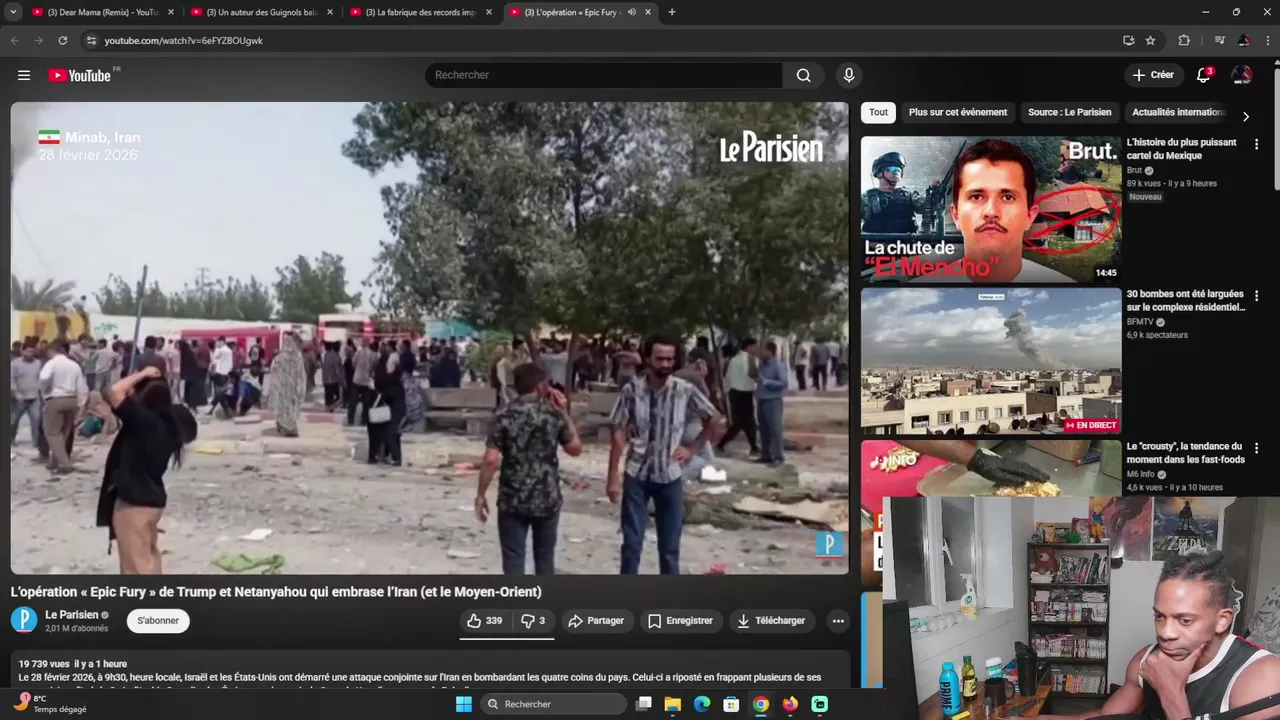Screen dimensions: 1280x720
Task: Open the El Mencho Brut video thumbnail
Action: tap(991, 209)
